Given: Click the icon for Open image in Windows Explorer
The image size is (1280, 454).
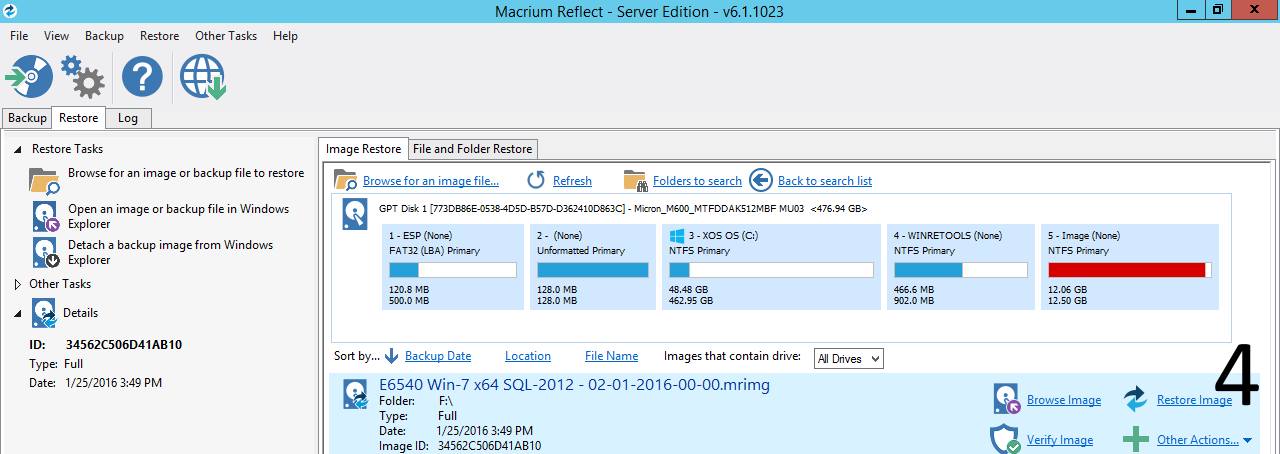Looking at the screenshot, I should click(x=46, y=216).
